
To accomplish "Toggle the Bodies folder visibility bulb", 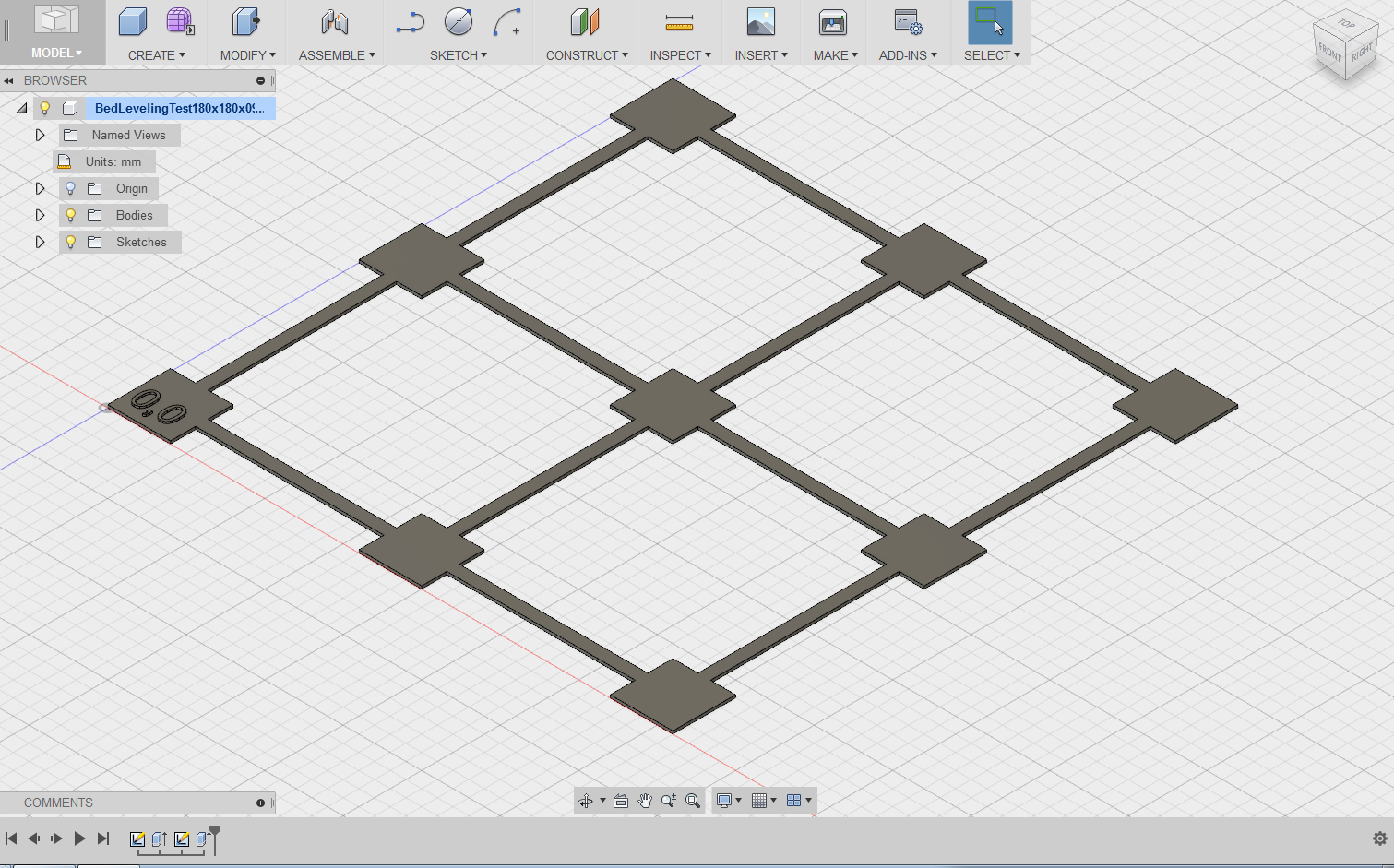I will [70, 215].
